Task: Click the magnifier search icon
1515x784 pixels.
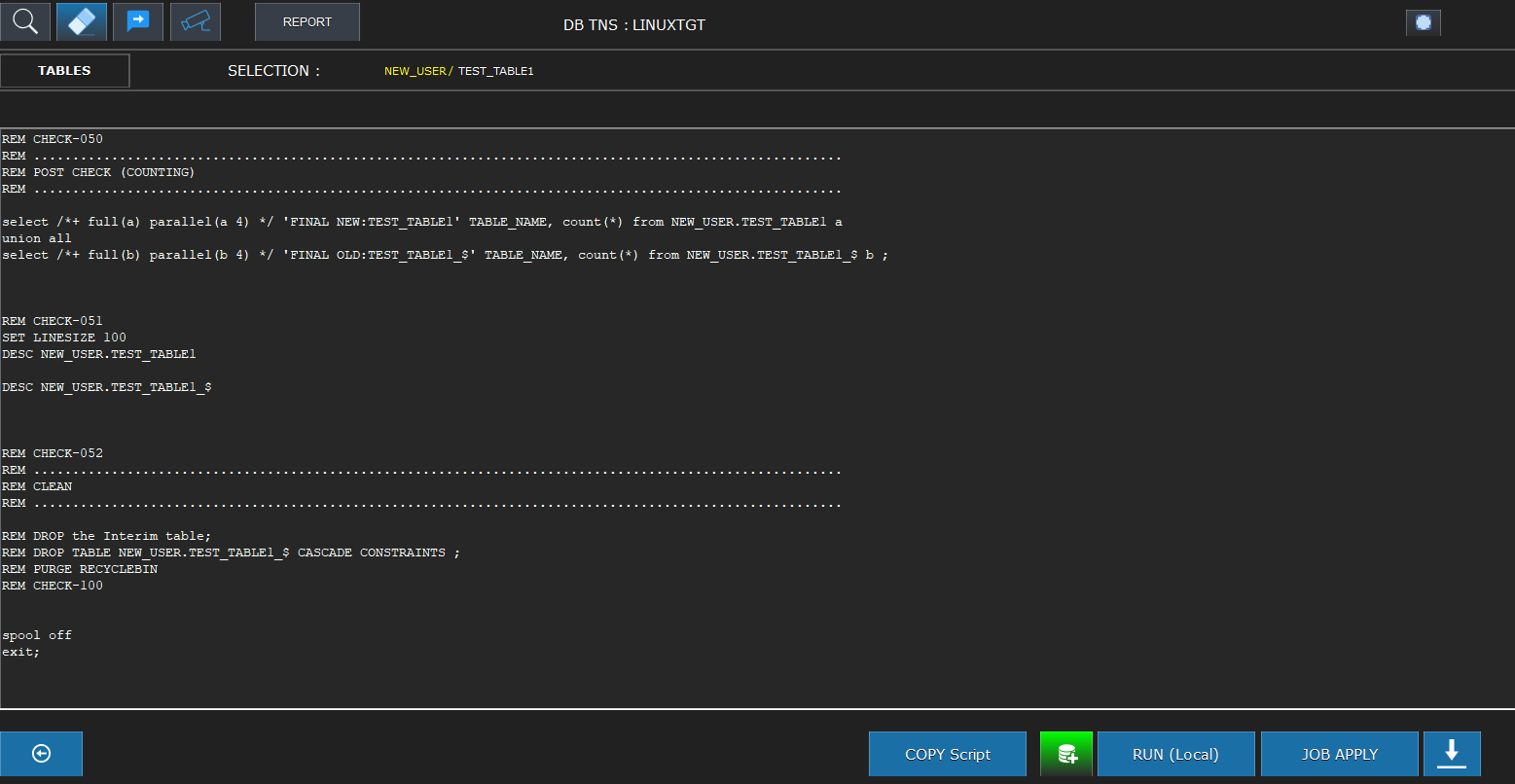Action: (x=25, y=20)
